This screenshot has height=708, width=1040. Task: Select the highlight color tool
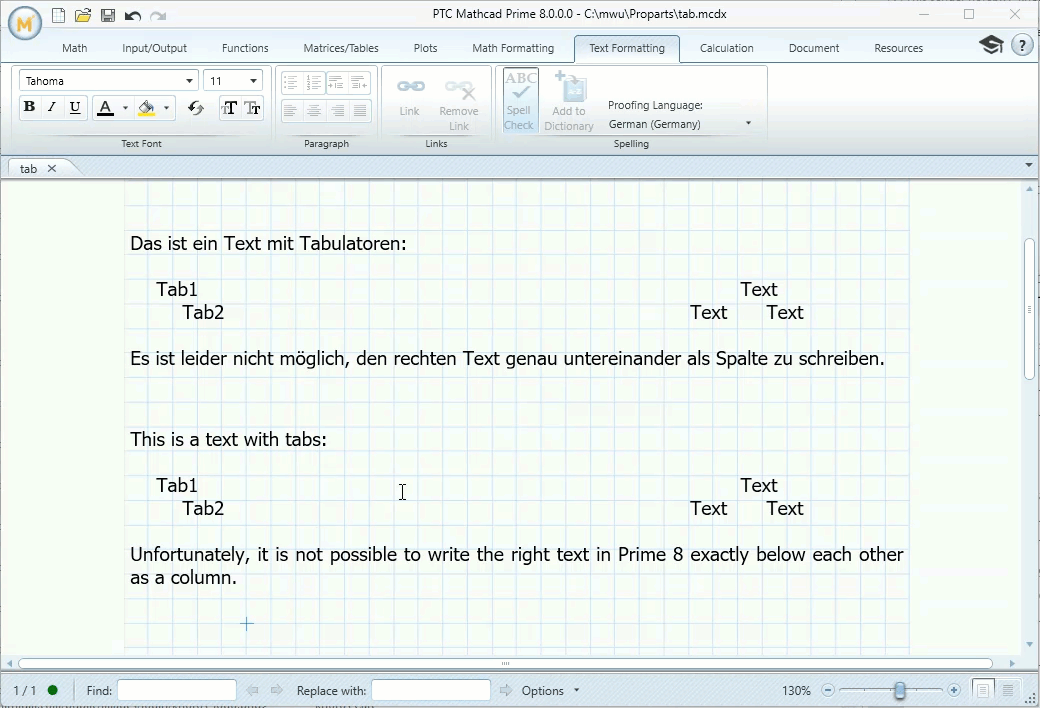click(146, 107)
